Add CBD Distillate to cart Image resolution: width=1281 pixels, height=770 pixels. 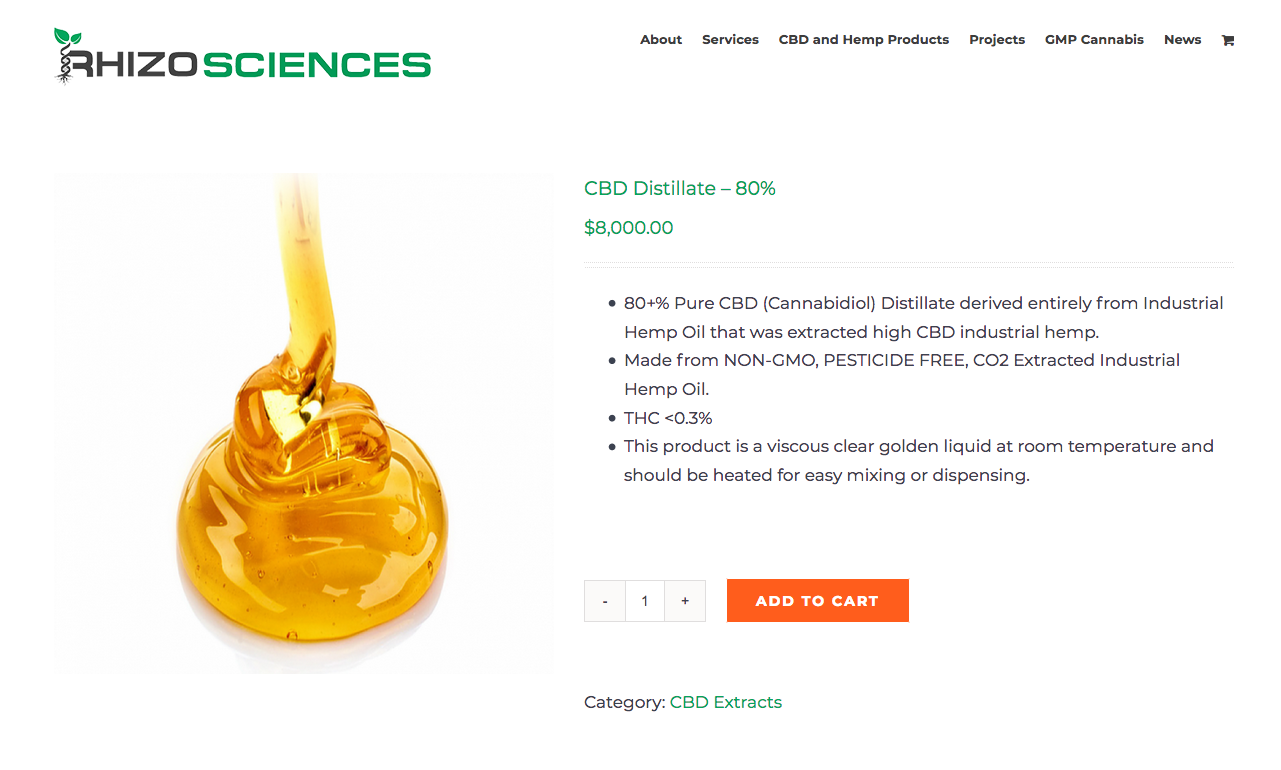click(x=817, y=600)
